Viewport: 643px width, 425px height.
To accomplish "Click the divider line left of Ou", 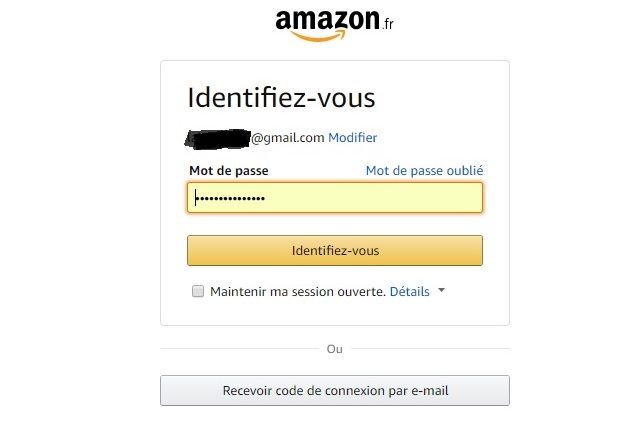I will 239,349.
